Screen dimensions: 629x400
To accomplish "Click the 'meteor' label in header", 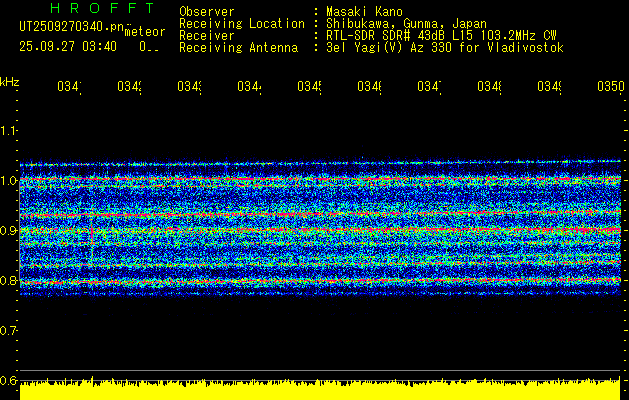I will click(143, 31).
